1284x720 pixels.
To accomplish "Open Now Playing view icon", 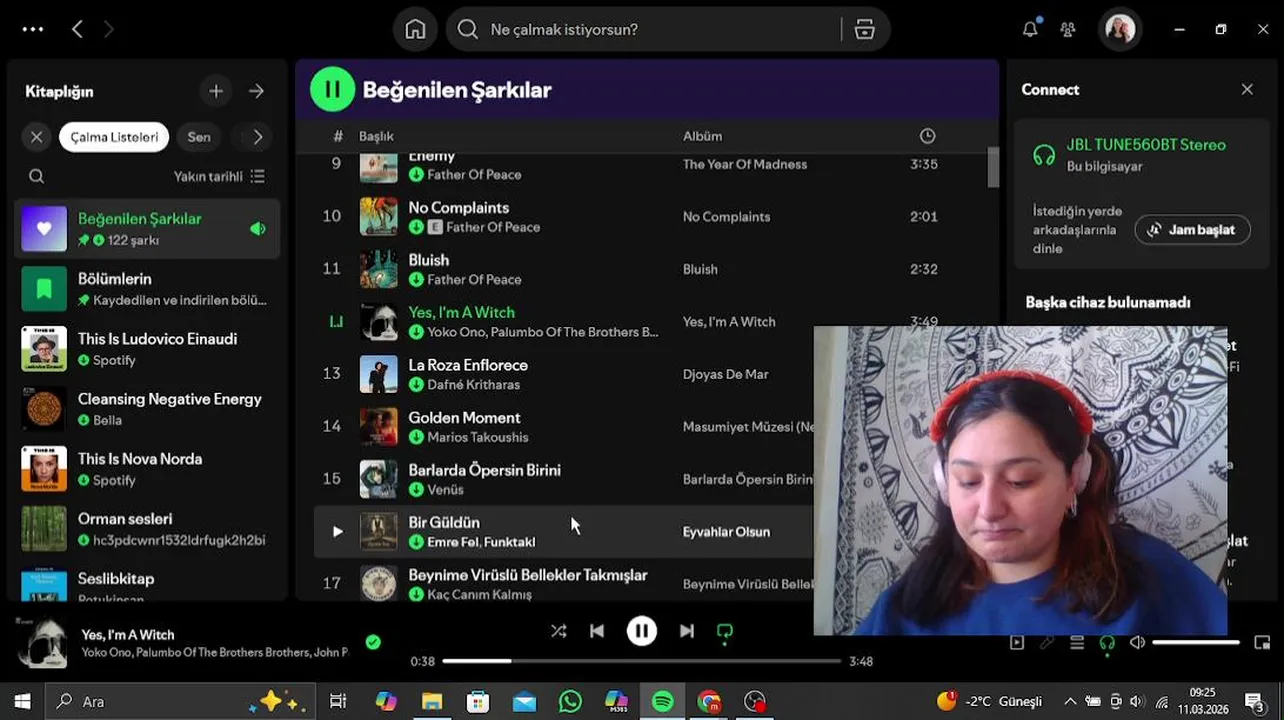I will click(1017, 643).
